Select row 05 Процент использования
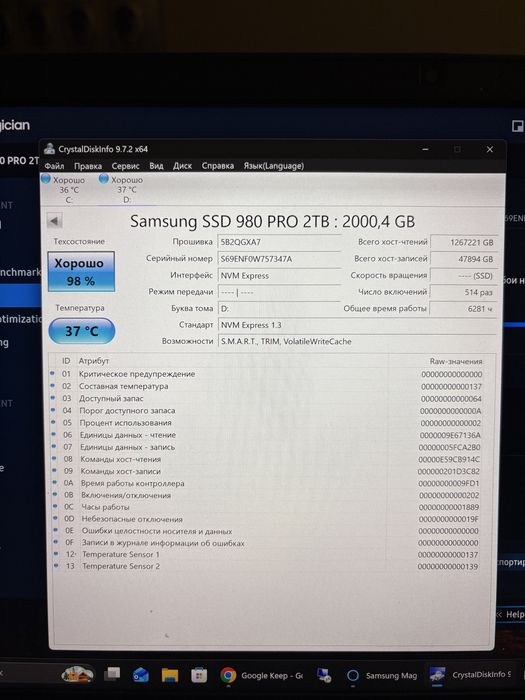 [x=266, y=422]
